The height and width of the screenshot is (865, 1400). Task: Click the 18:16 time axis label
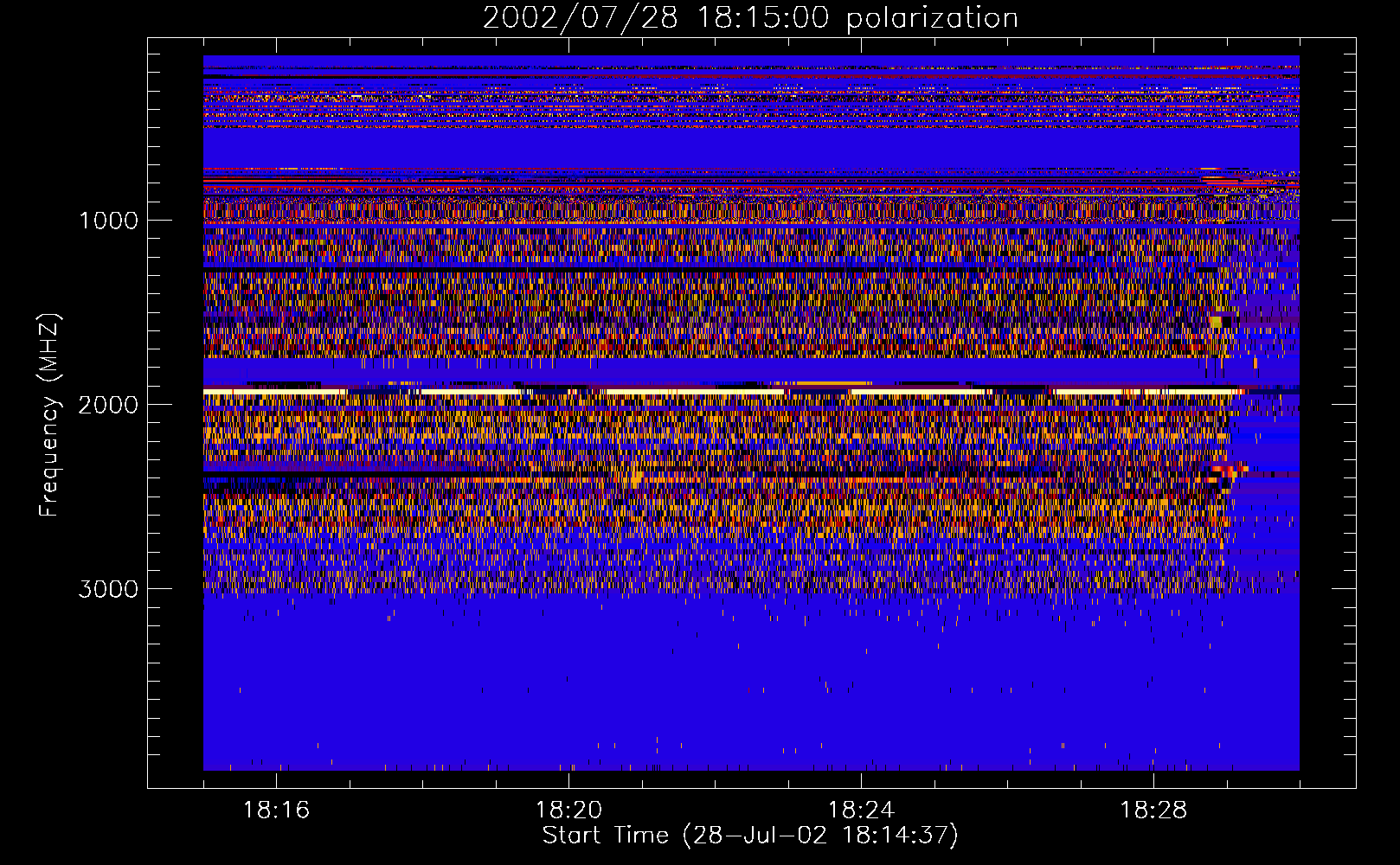(277, 810)
